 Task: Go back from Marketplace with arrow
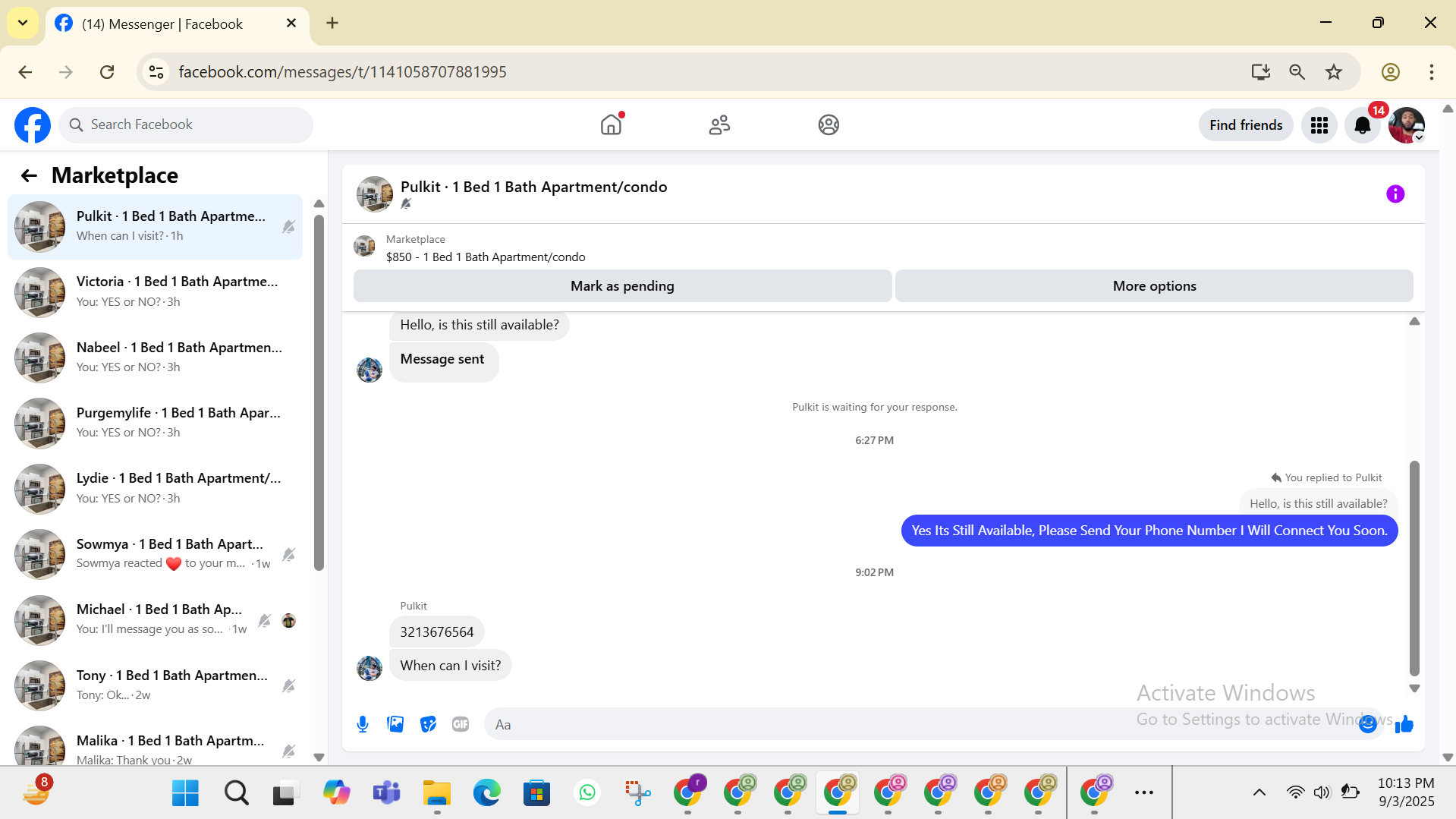pos(29,176)
